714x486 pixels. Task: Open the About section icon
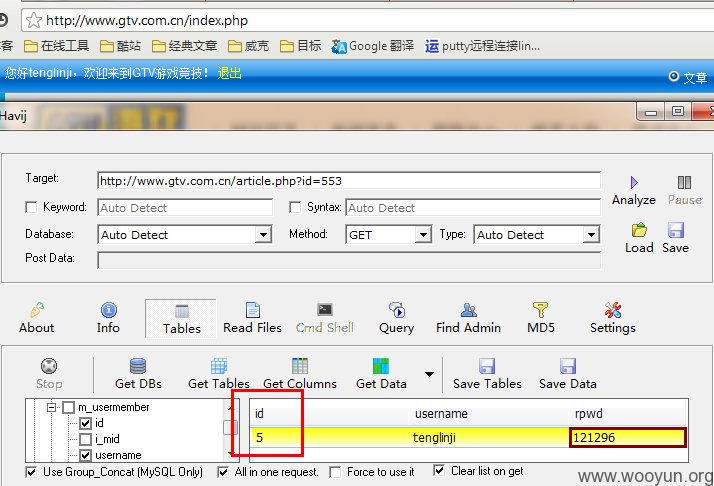pos(37,310)
